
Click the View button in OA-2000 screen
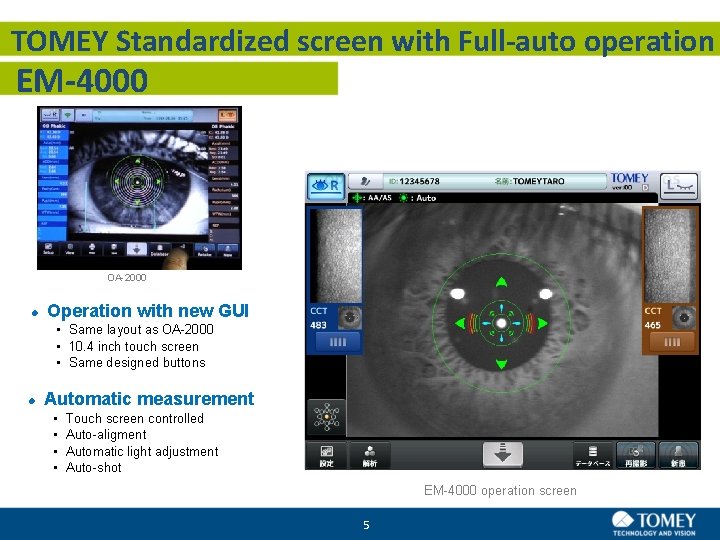pyautogui.click(x=70, y=249)
